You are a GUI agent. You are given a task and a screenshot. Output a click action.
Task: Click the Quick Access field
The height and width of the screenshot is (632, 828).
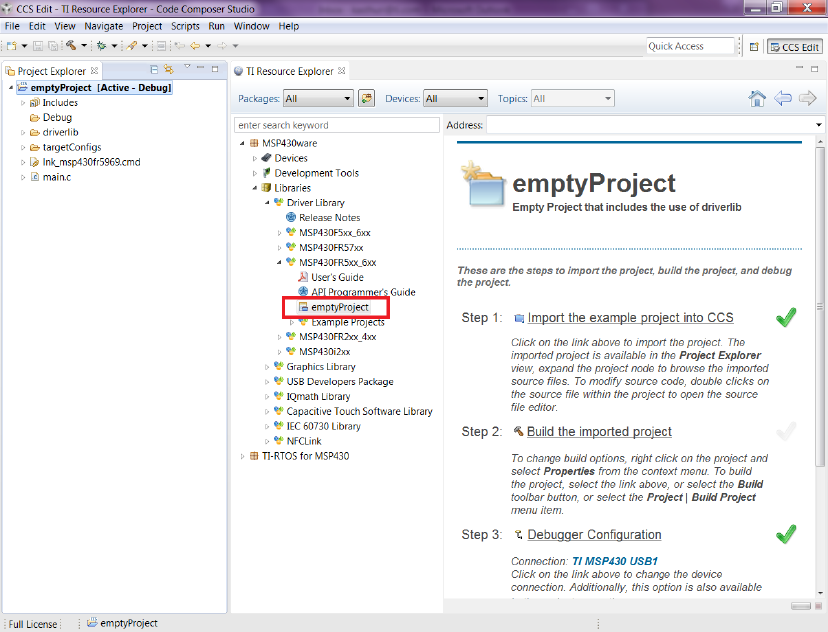point(691,46)
